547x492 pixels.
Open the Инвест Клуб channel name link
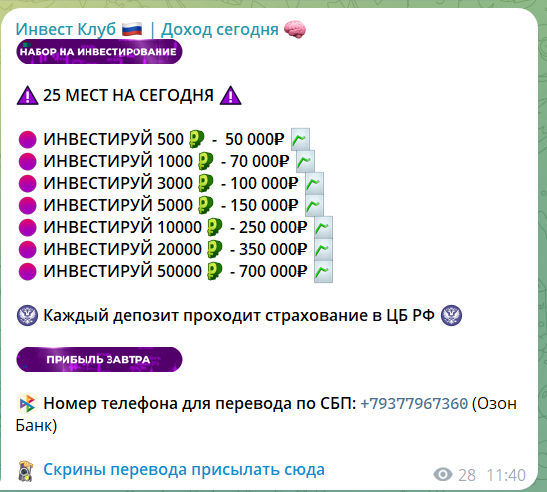[x=161, y=29]
